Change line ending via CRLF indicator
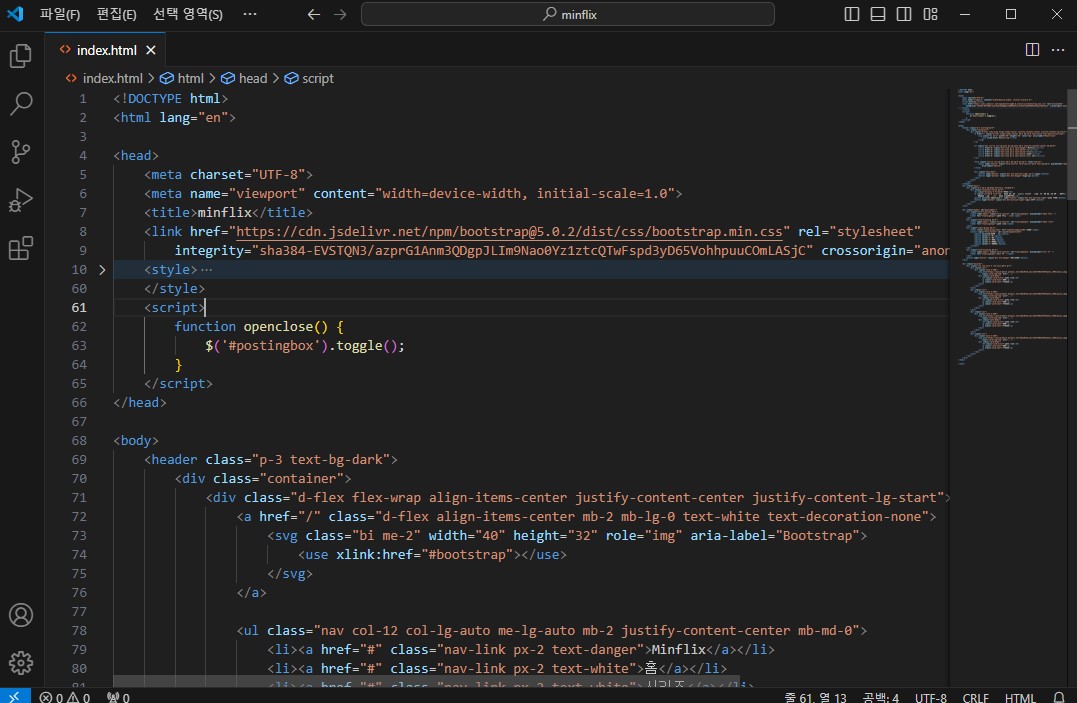The width and height of the screenshot is (1077, 703). click(975, 698)
